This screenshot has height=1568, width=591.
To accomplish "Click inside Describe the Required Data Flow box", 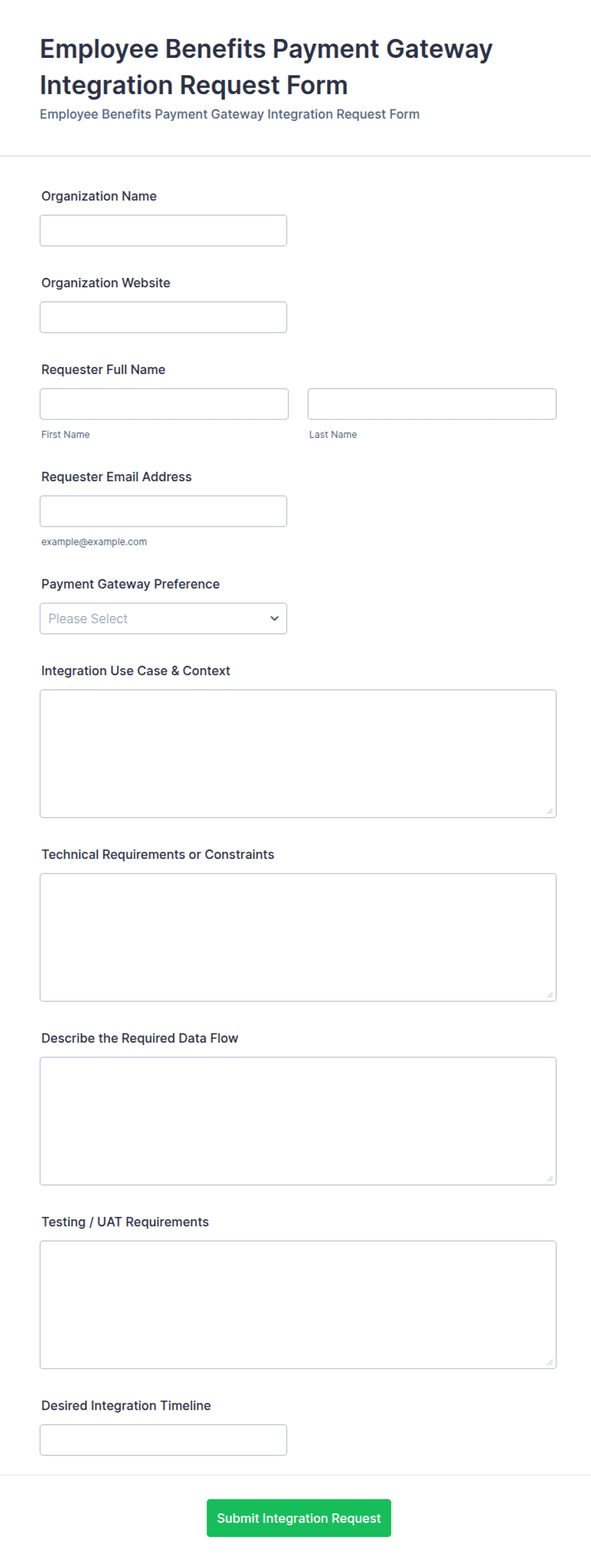I will (298, 1121).
